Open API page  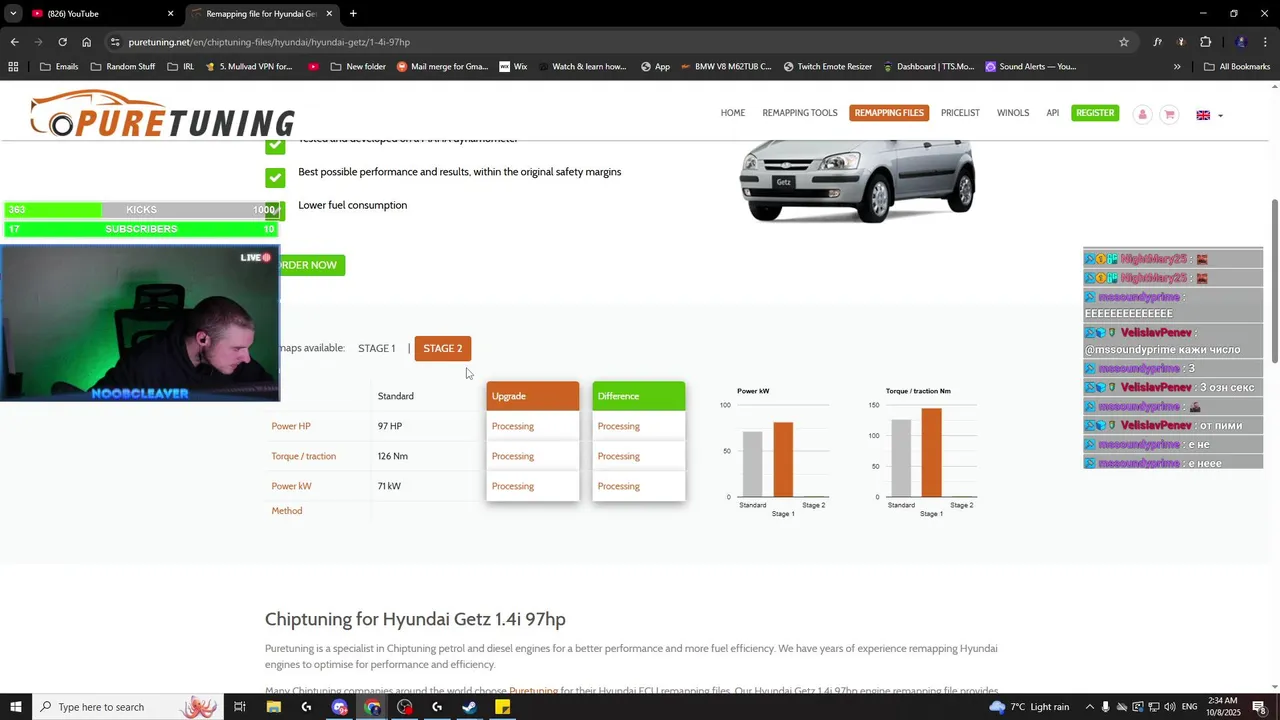(1053, 113)
